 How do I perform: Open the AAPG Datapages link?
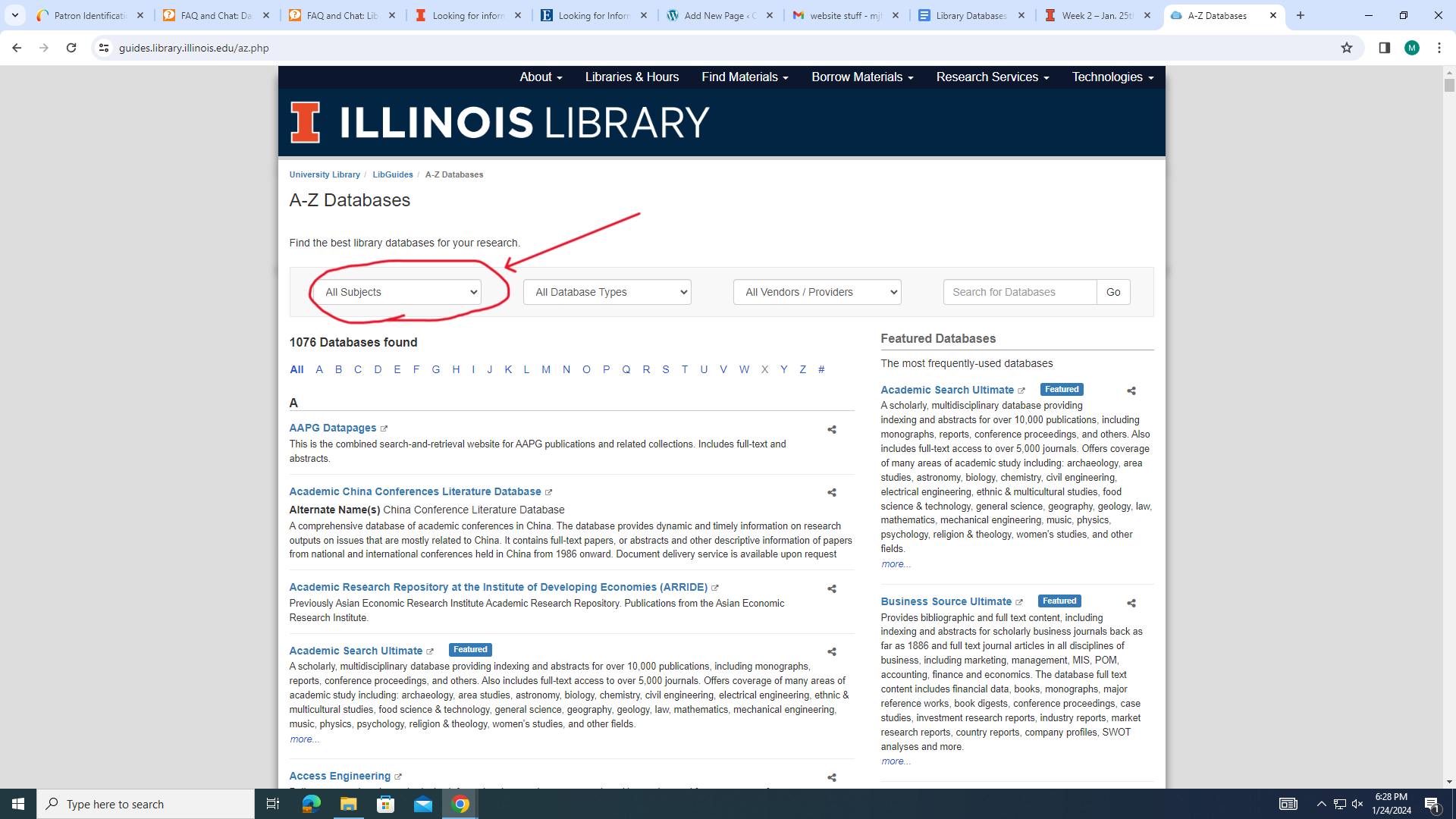[332, 428]
